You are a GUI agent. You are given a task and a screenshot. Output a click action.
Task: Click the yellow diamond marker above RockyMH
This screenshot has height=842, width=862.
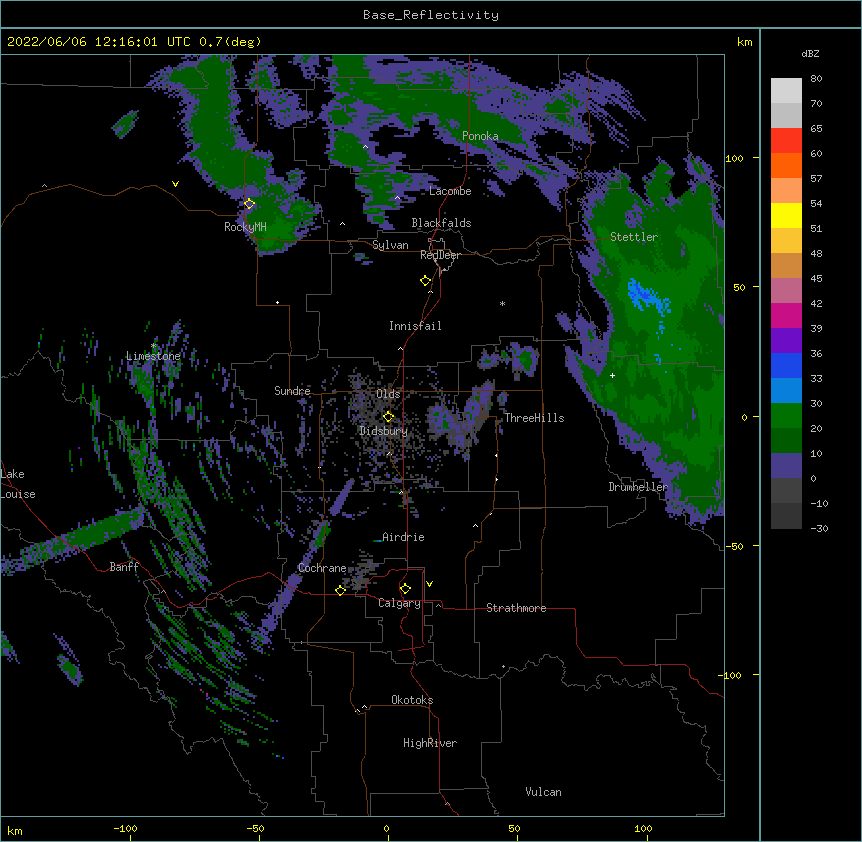coord(249,204)
